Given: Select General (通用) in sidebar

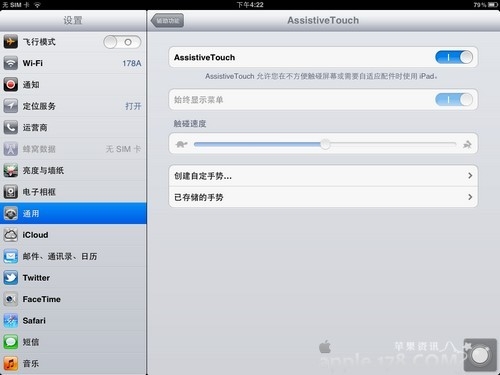Looking at the screenshot, I should click(73, 213).
